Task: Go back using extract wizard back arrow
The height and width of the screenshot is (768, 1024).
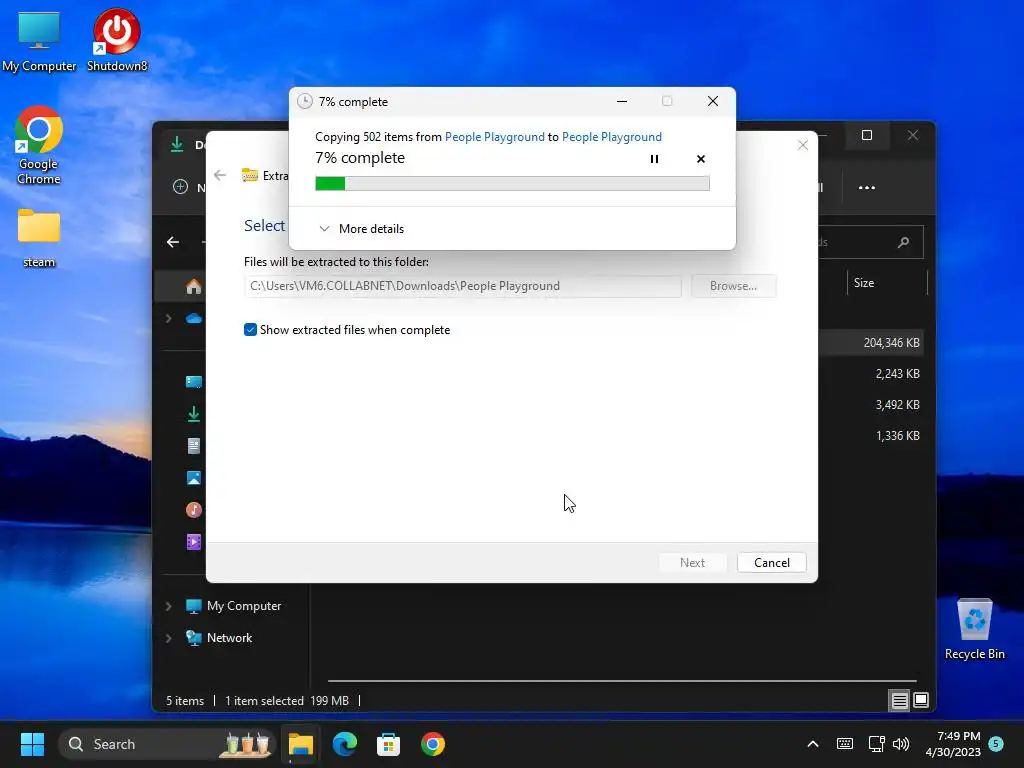Action: 220,175
